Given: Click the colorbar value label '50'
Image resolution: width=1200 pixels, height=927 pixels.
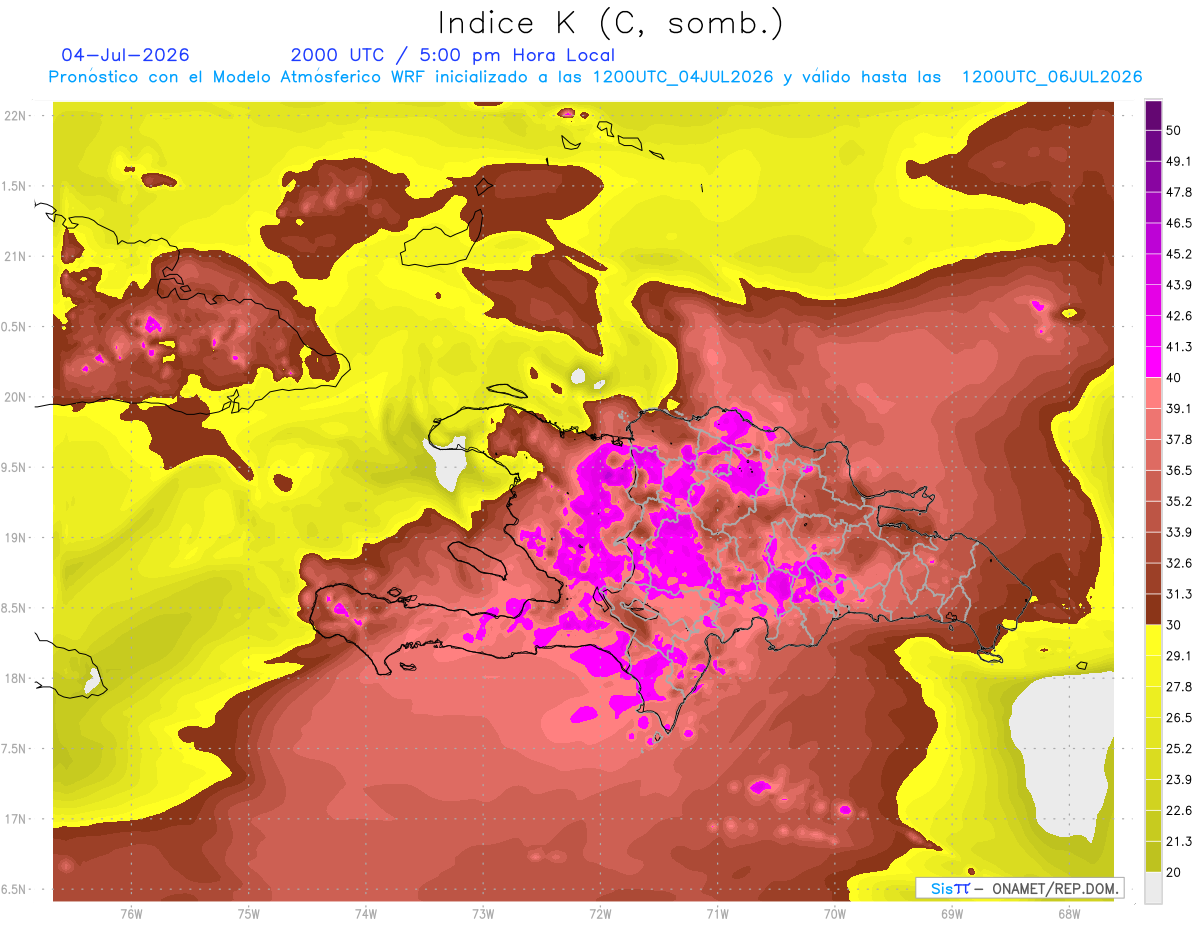Looking at the screenshot, I should (1175, 130).
